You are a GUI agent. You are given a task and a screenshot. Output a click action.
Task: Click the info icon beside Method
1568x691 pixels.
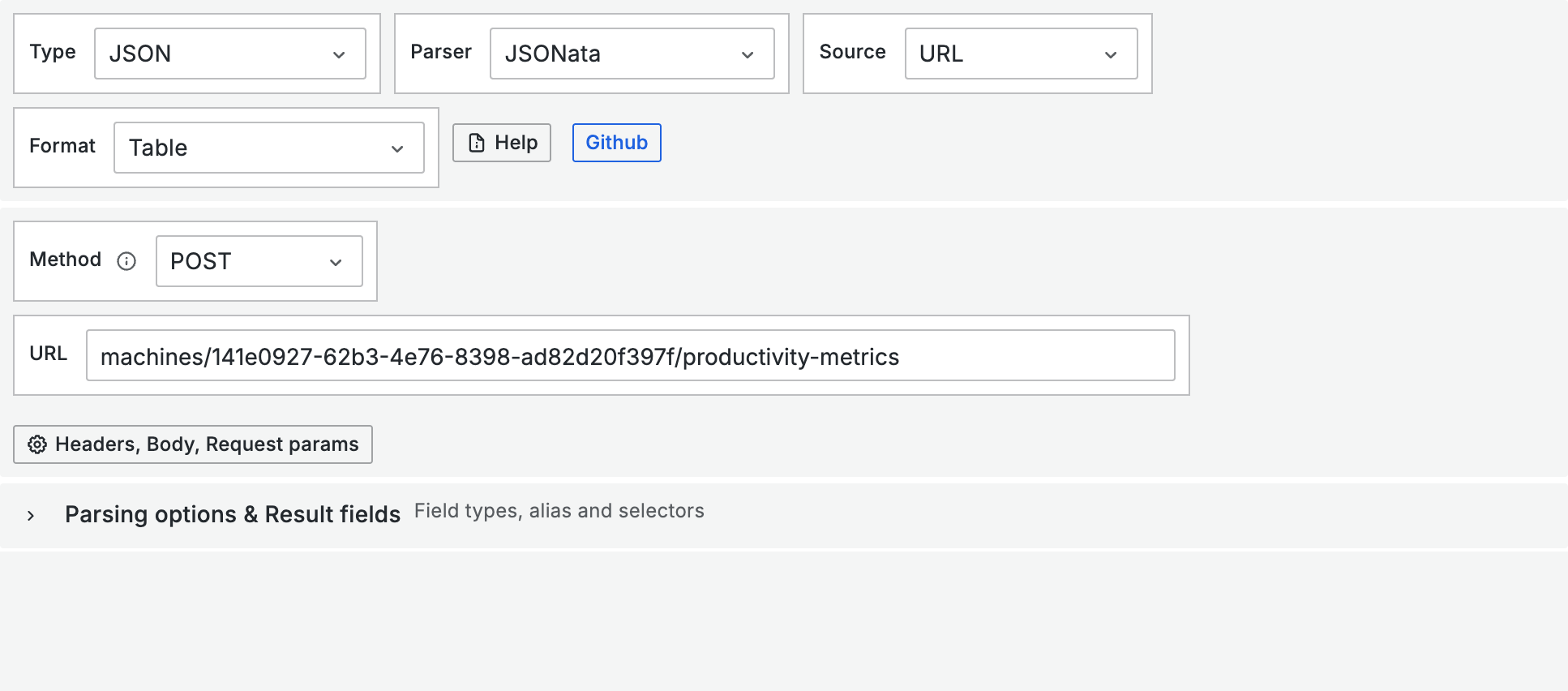pyautogui.click(x=126, y=261)
